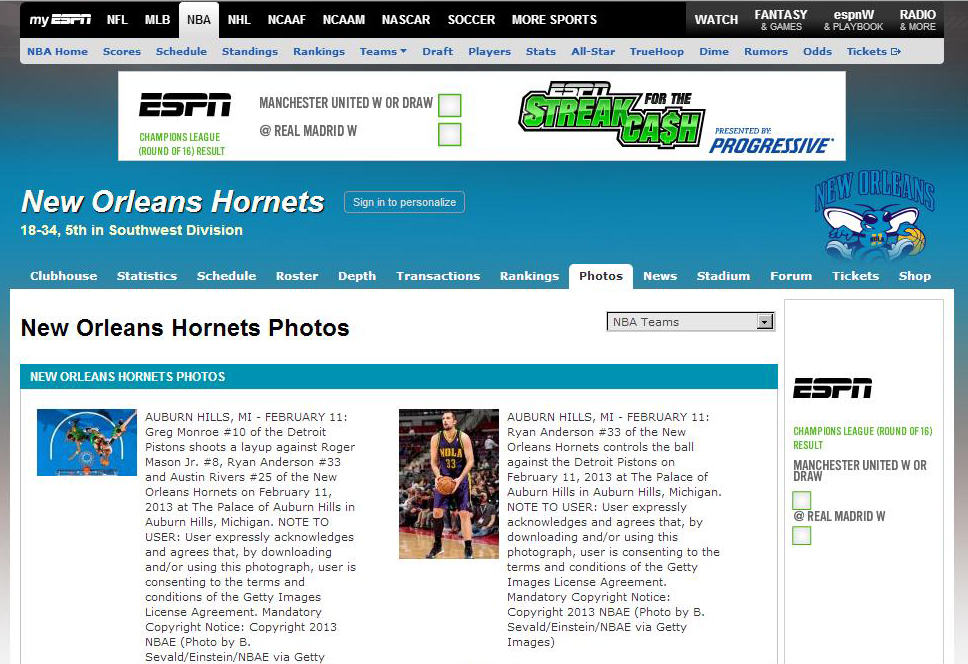Screen dimensions: 968x664
Task: Check the sidebar @ Real Madrid W box
Action: click(802, 536)
